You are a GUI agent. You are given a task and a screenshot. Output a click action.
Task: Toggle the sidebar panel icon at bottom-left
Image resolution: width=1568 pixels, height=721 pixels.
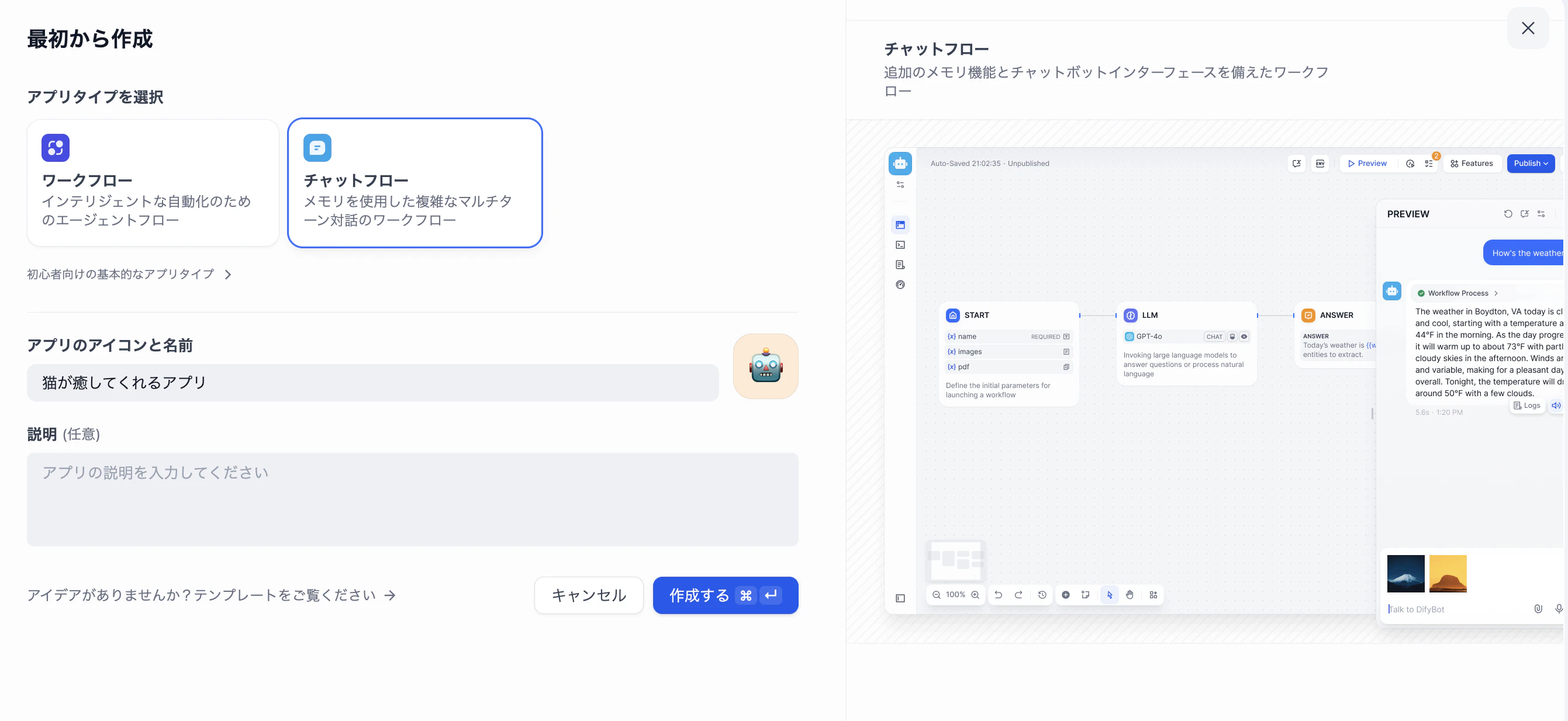[x=900, y=598]
